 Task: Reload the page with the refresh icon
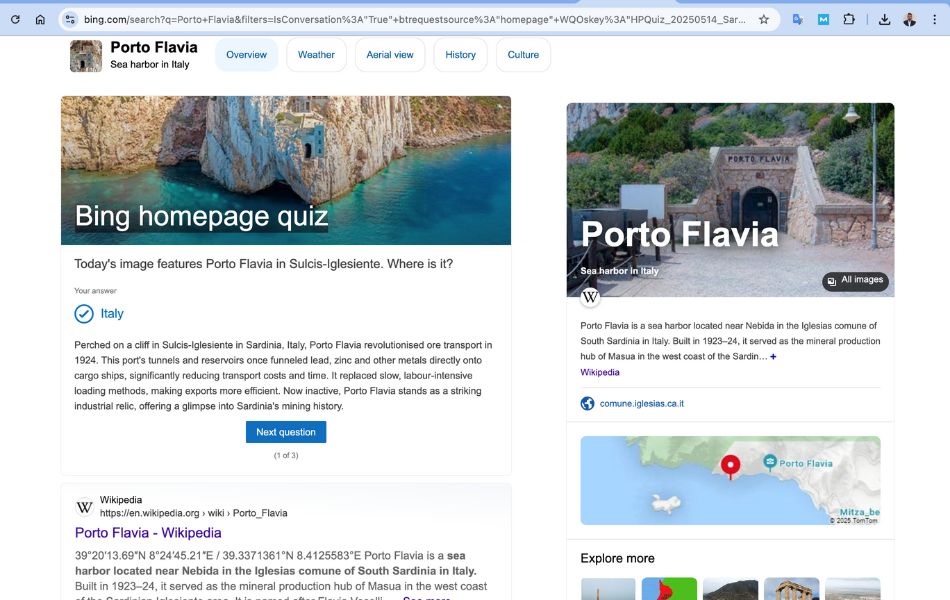pyautogui.click(x=15, y=19)
